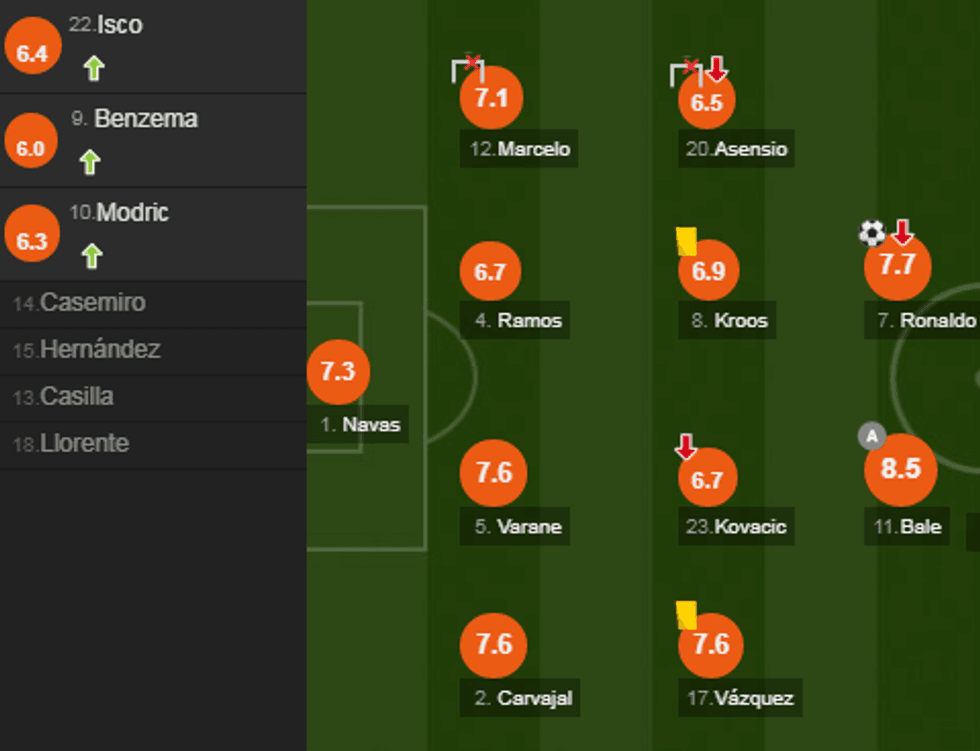Click Vázquez's yellow card icon

(x=686, y=614)
